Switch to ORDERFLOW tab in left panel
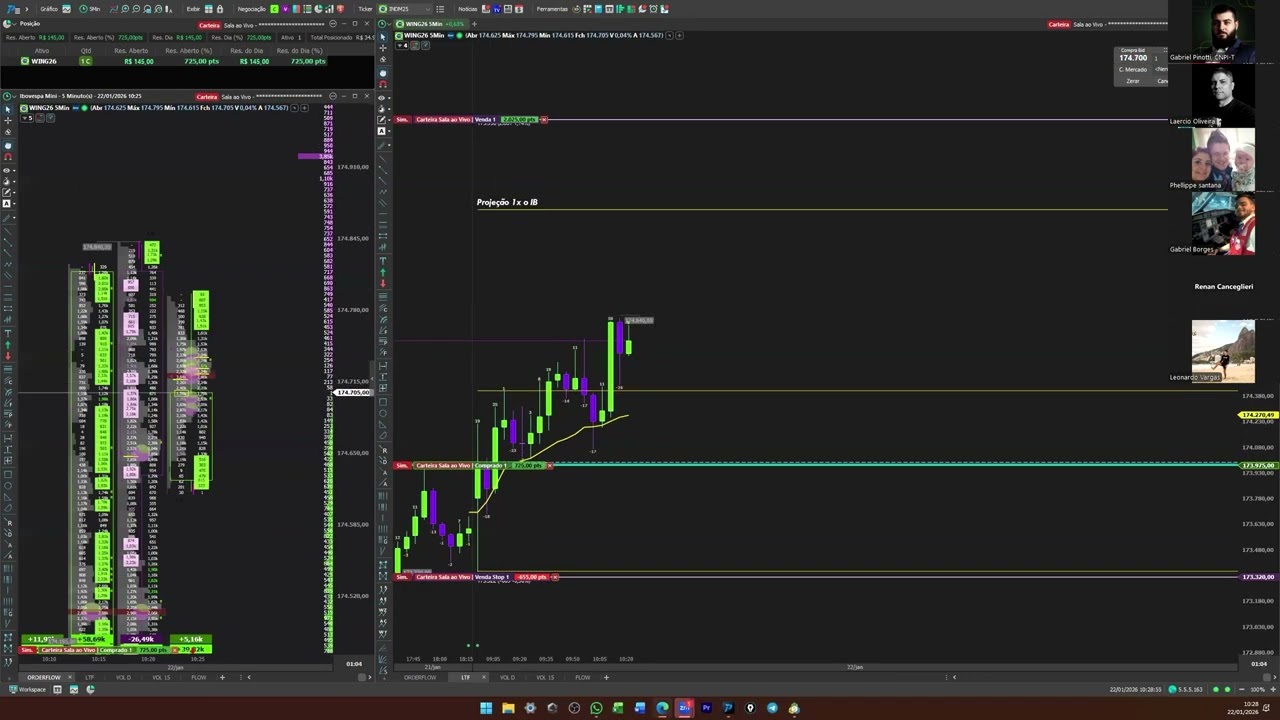 [x=43, y=677]
